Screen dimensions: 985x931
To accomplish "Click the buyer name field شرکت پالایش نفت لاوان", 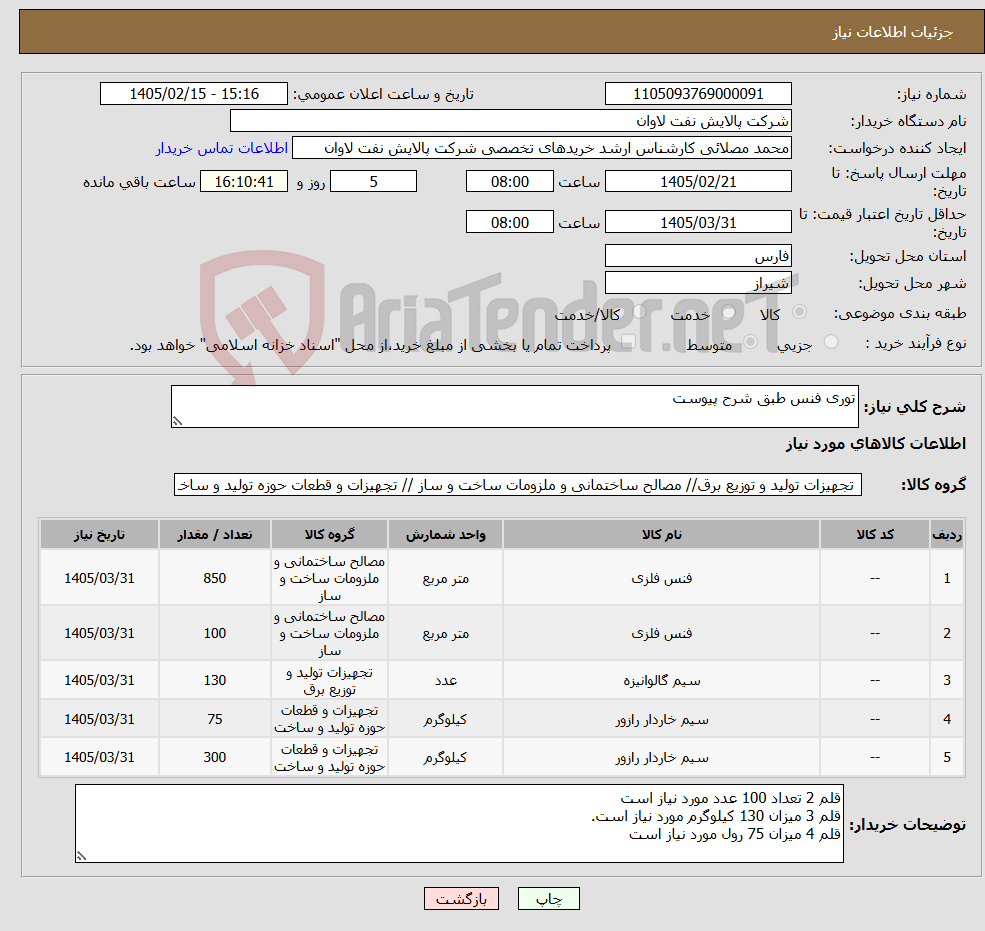I will click(x=511, y=121).
